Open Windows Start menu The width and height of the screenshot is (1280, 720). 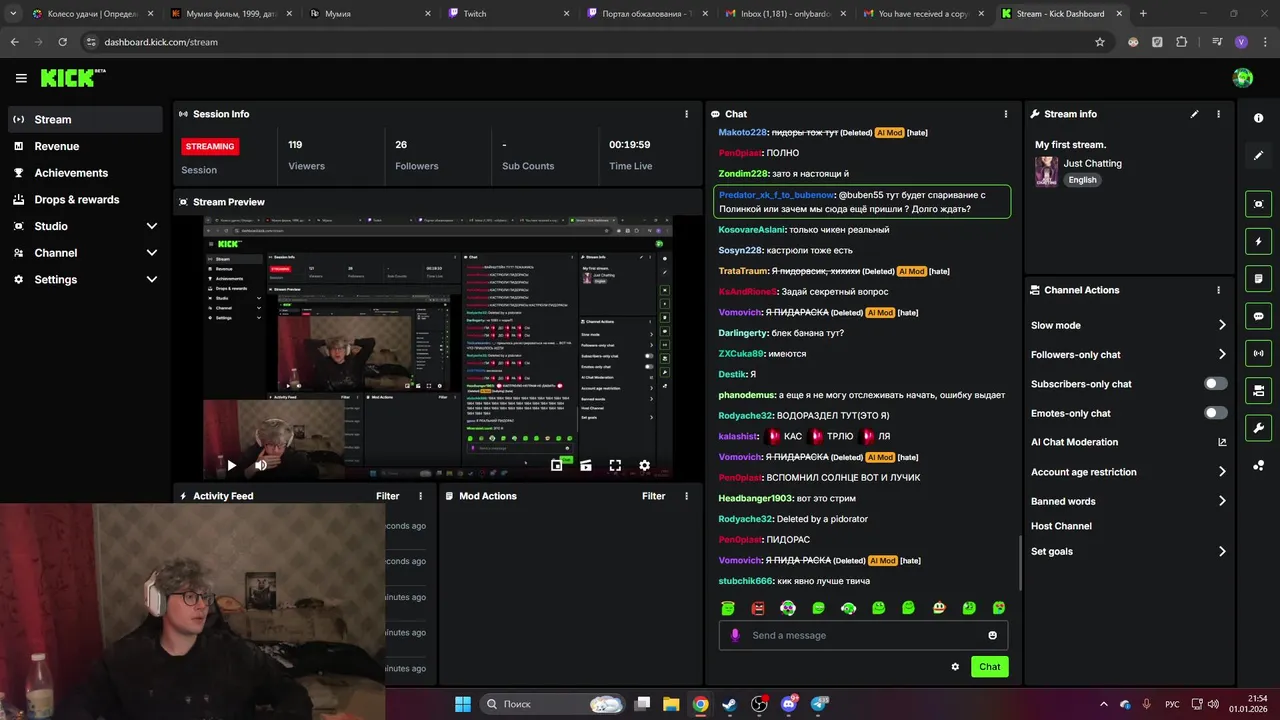[463, 704]
